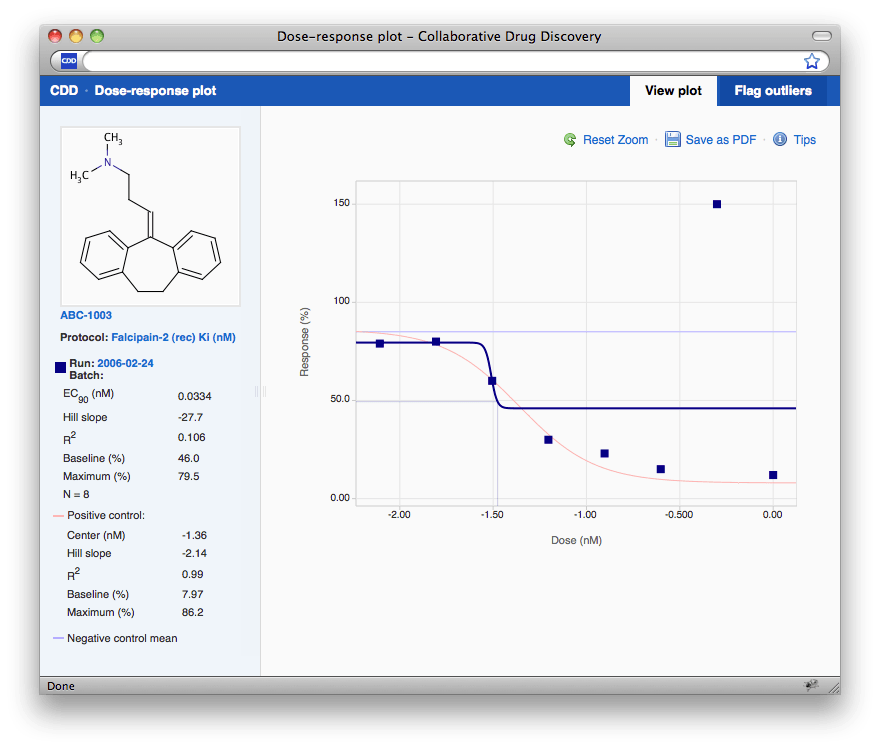Click the Reset Zoom text link
This screenshot has width=880, height=749.
(616, 140)
